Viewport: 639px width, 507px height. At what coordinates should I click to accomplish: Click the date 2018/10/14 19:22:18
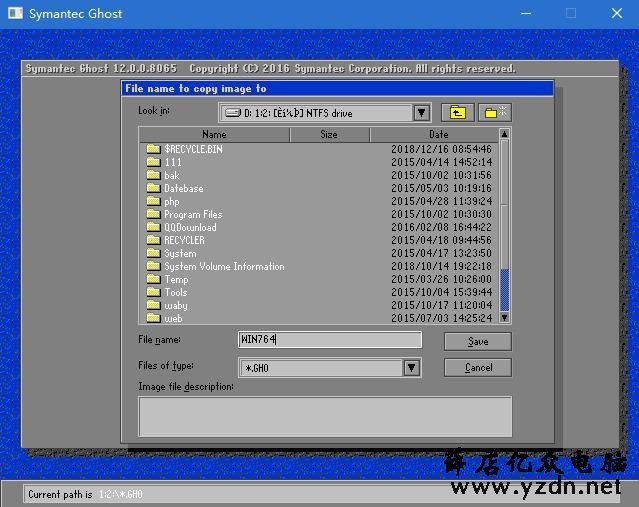(x=441, y=267)
